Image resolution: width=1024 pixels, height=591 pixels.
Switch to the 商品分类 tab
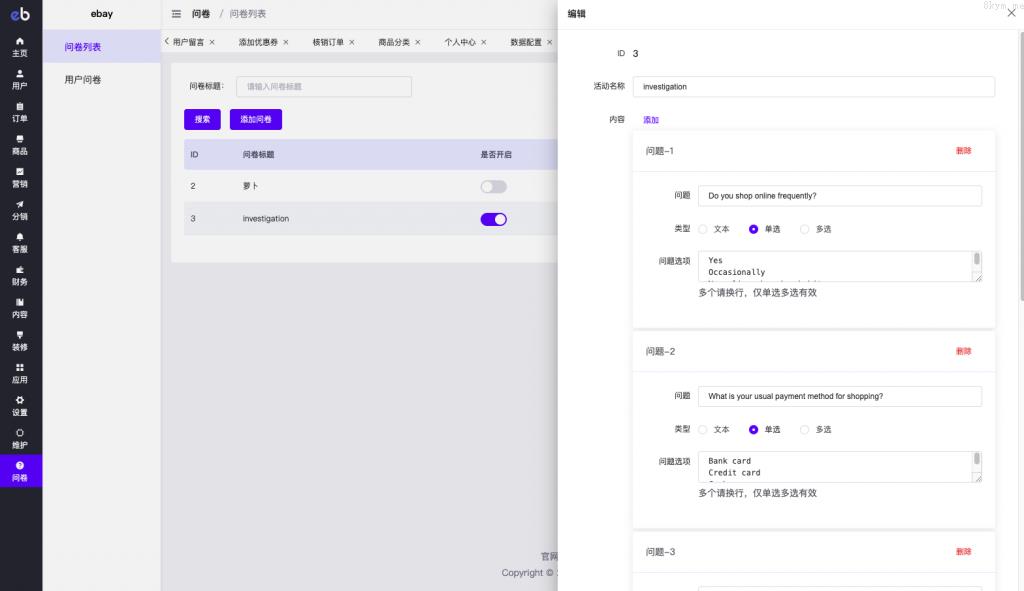[394, 43]
